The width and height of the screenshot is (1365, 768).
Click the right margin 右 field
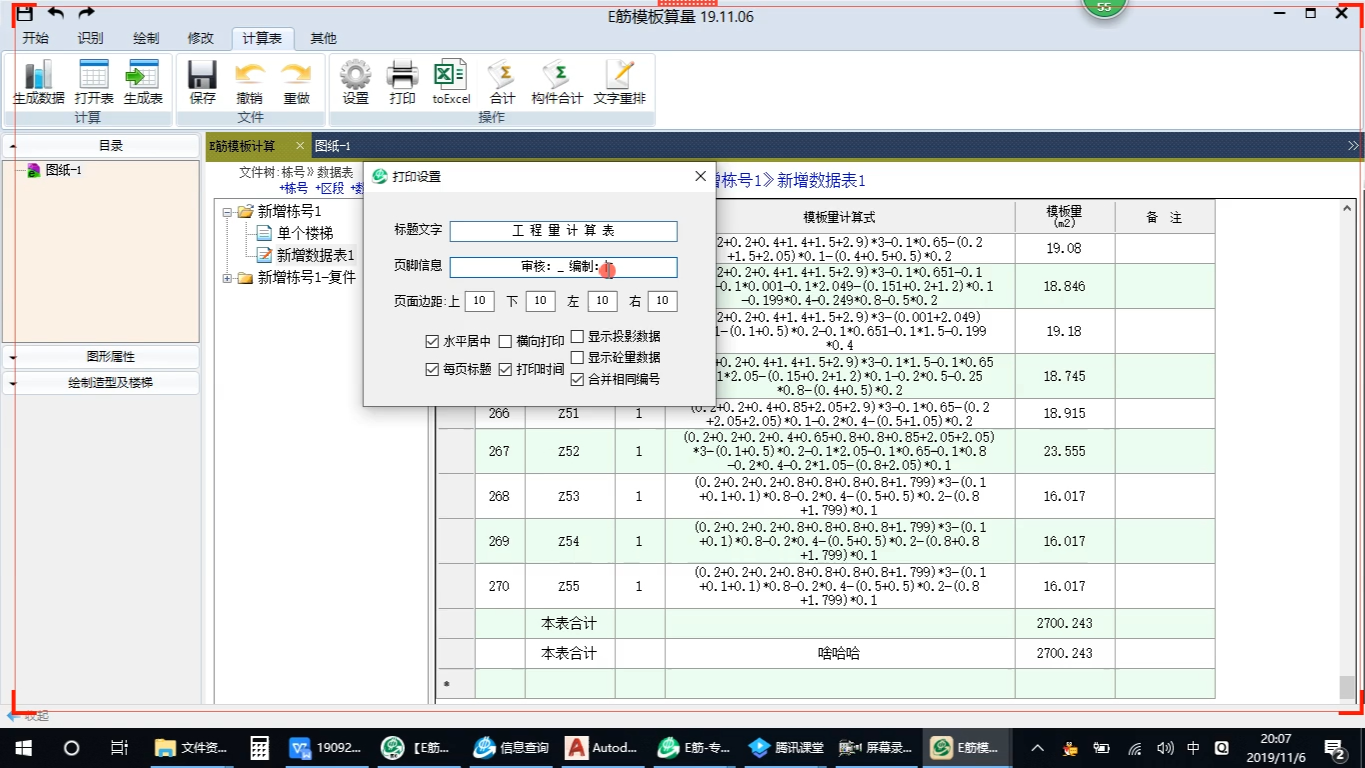(662, 301)
